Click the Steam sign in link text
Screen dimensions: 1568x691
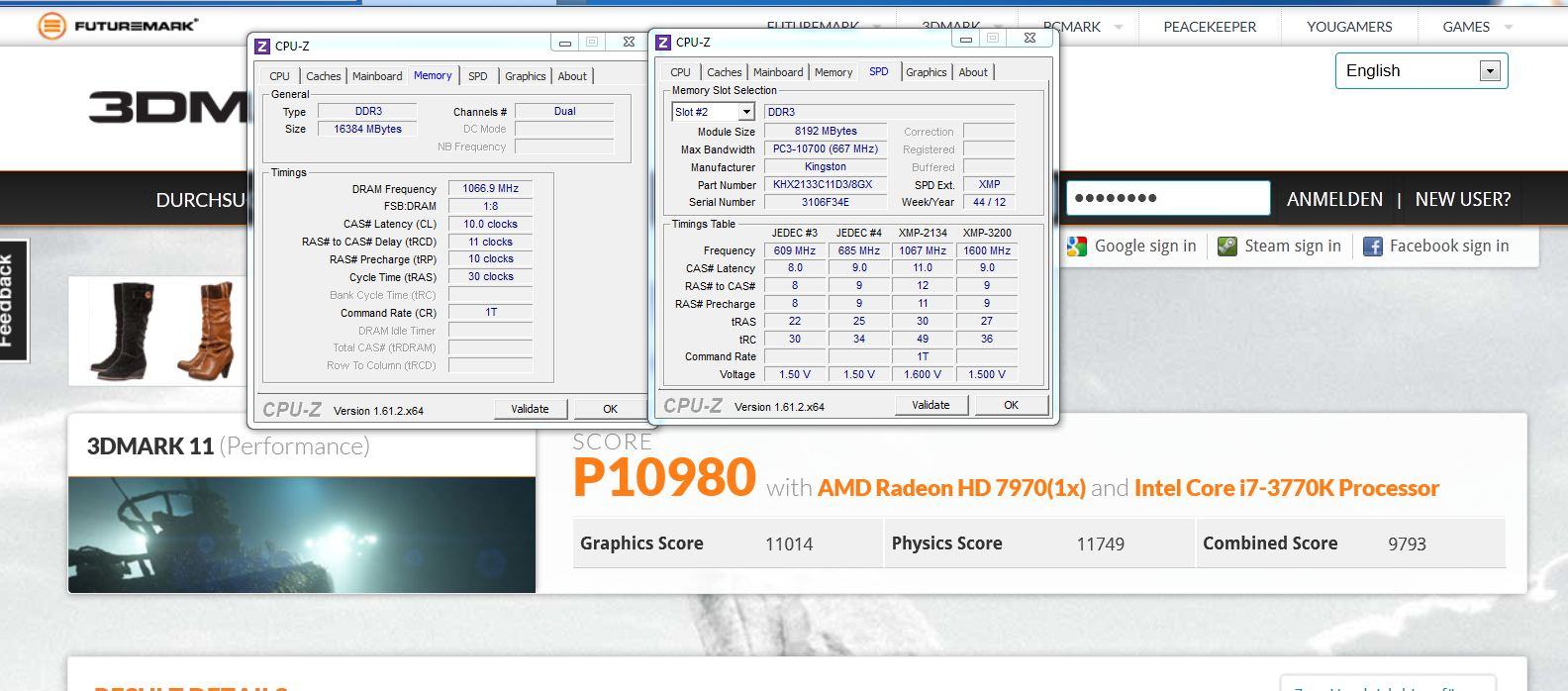tap(1293, 247)
